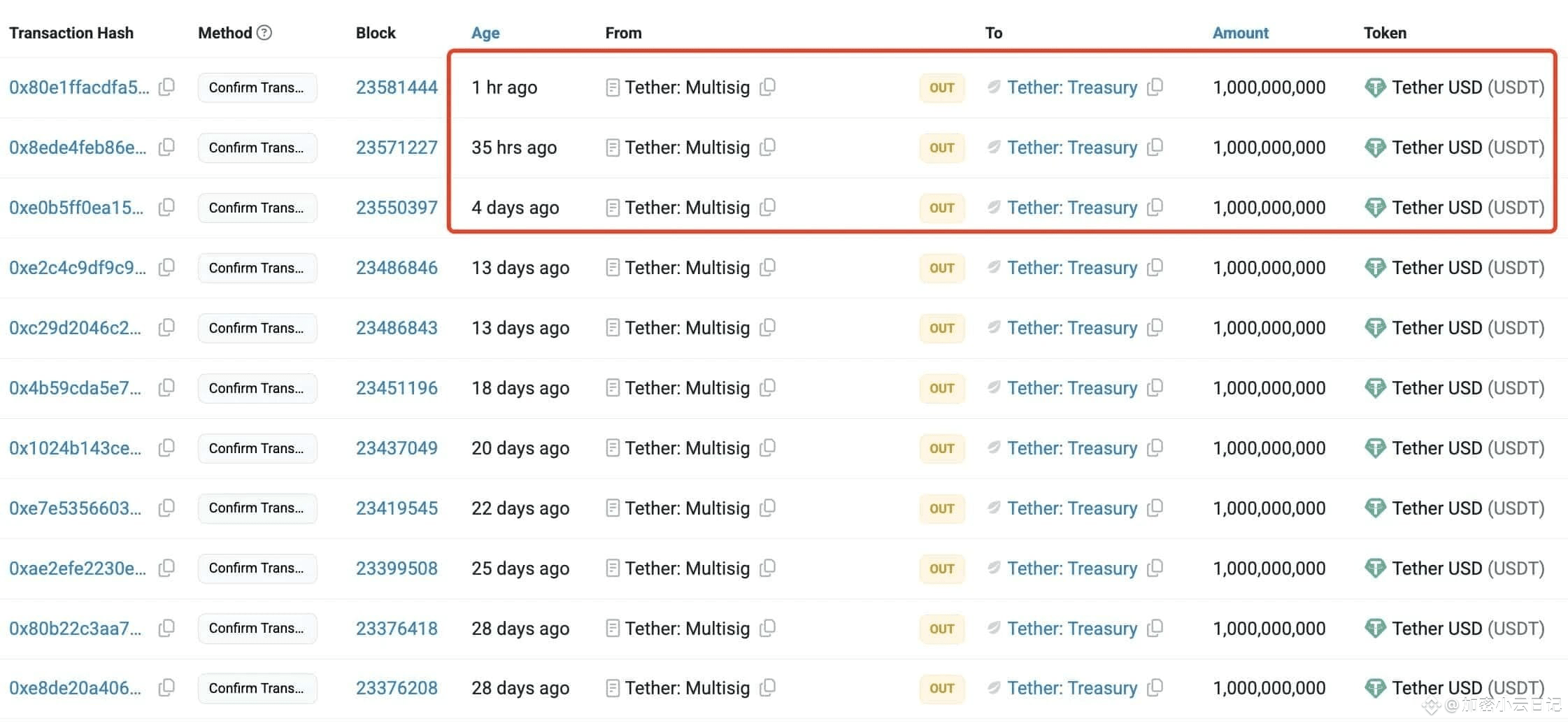The height and width of the screenshot is (723, 1568).
Task: Copy Tether: Treasury address in 18 days ago row
Action: click(x=1155, y=387)
